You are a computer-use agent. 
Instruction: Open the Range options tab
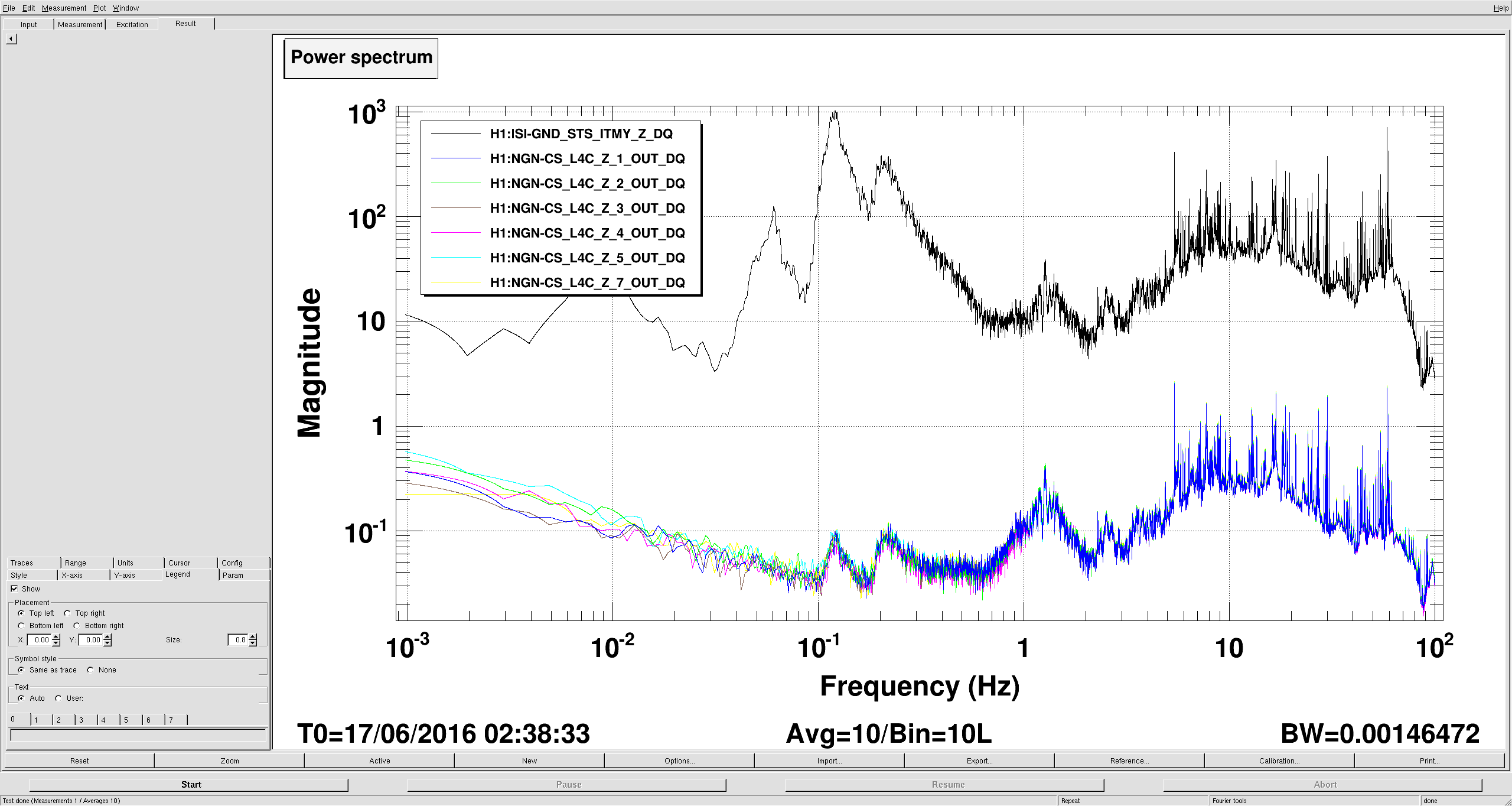(87, 563)
